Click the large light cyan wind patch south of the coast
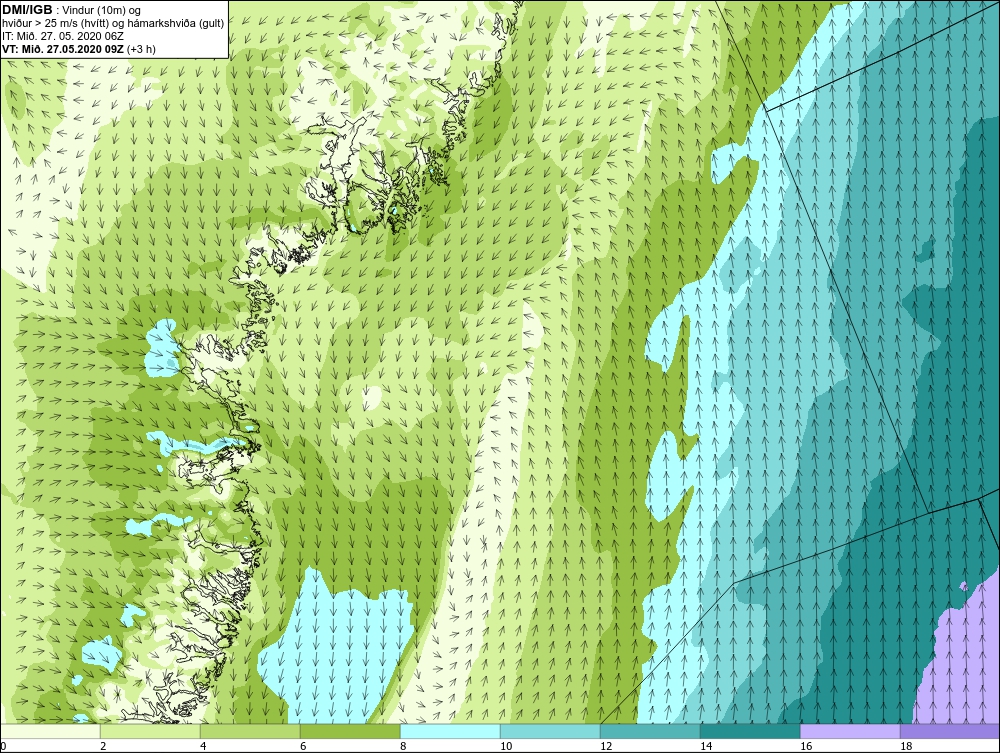The width and height of the screenshot is (1000, 753). (338, 650)
